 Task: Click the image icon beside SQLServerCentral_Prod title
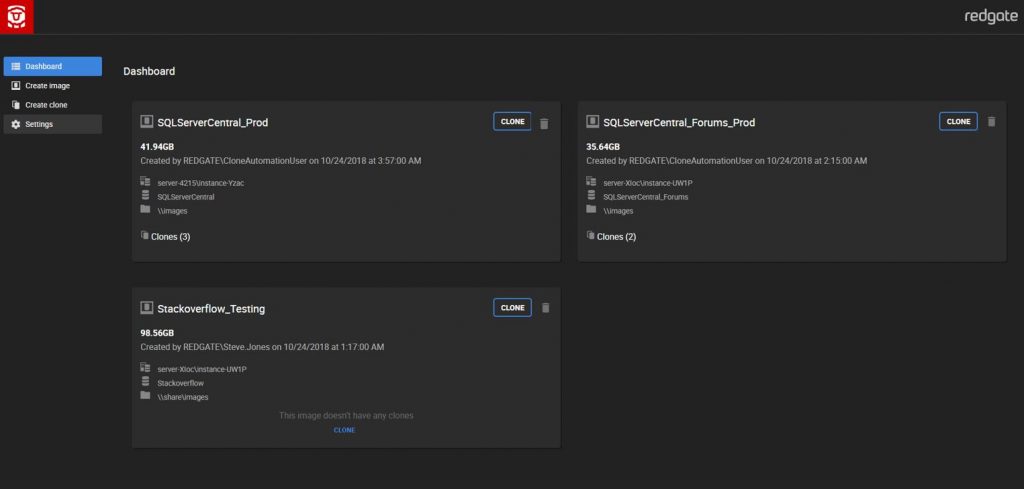coord(147,121)
